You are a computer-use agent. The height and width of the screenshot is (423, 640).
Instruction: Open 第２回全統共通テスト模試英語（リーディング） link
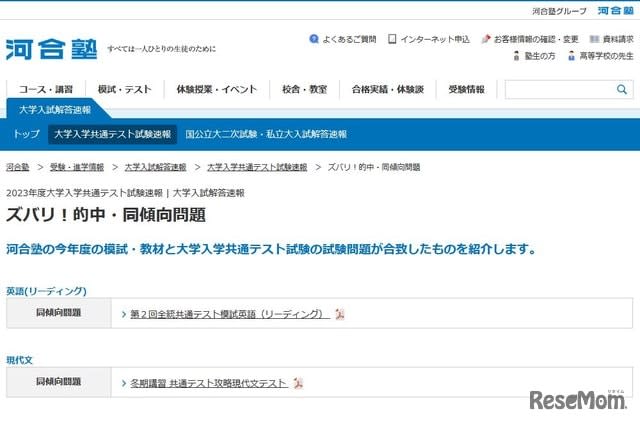pos(230,314)
